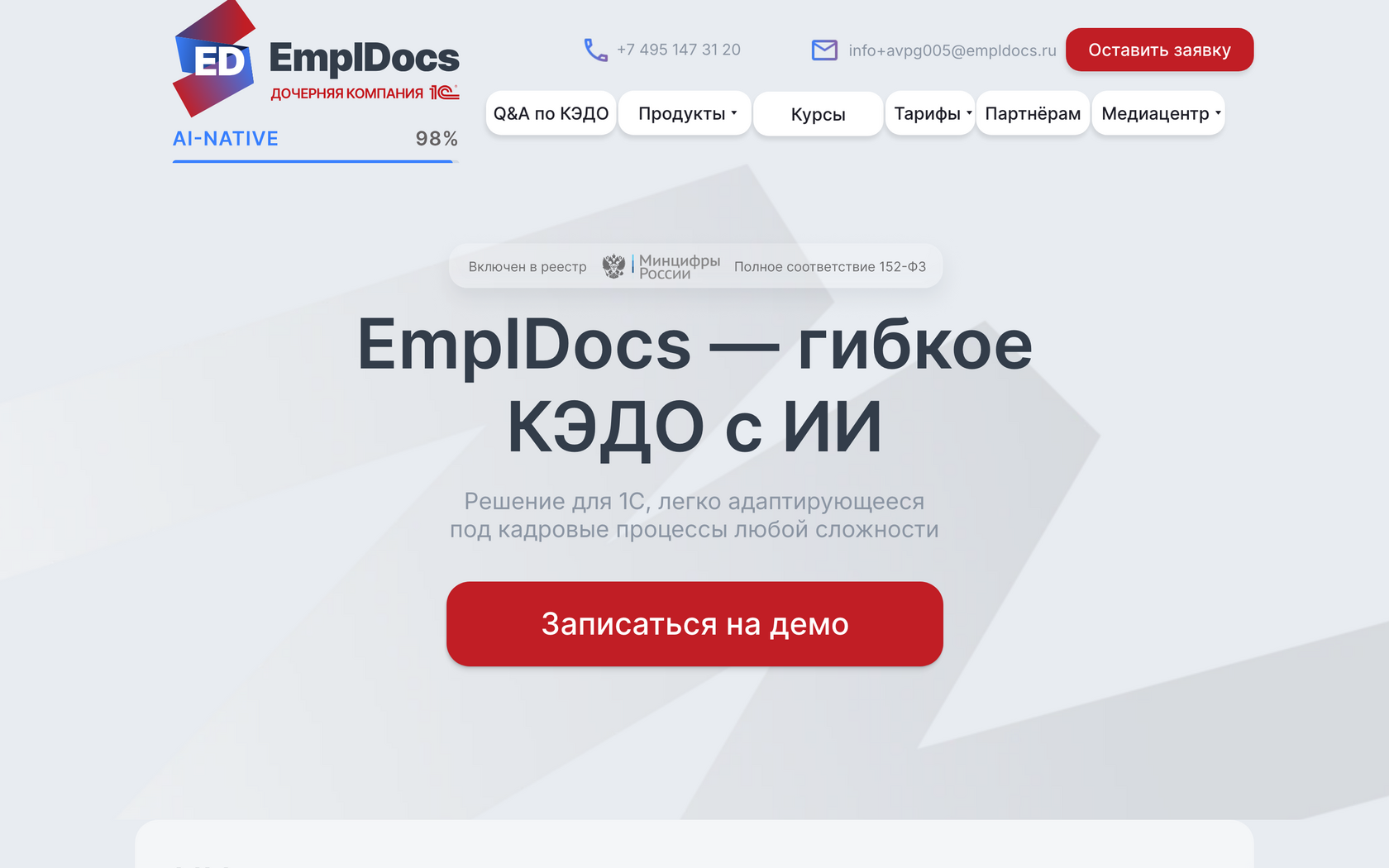Click the AI-NATIVE progress bar
The image size is (1389, 868).
[315, 161]
